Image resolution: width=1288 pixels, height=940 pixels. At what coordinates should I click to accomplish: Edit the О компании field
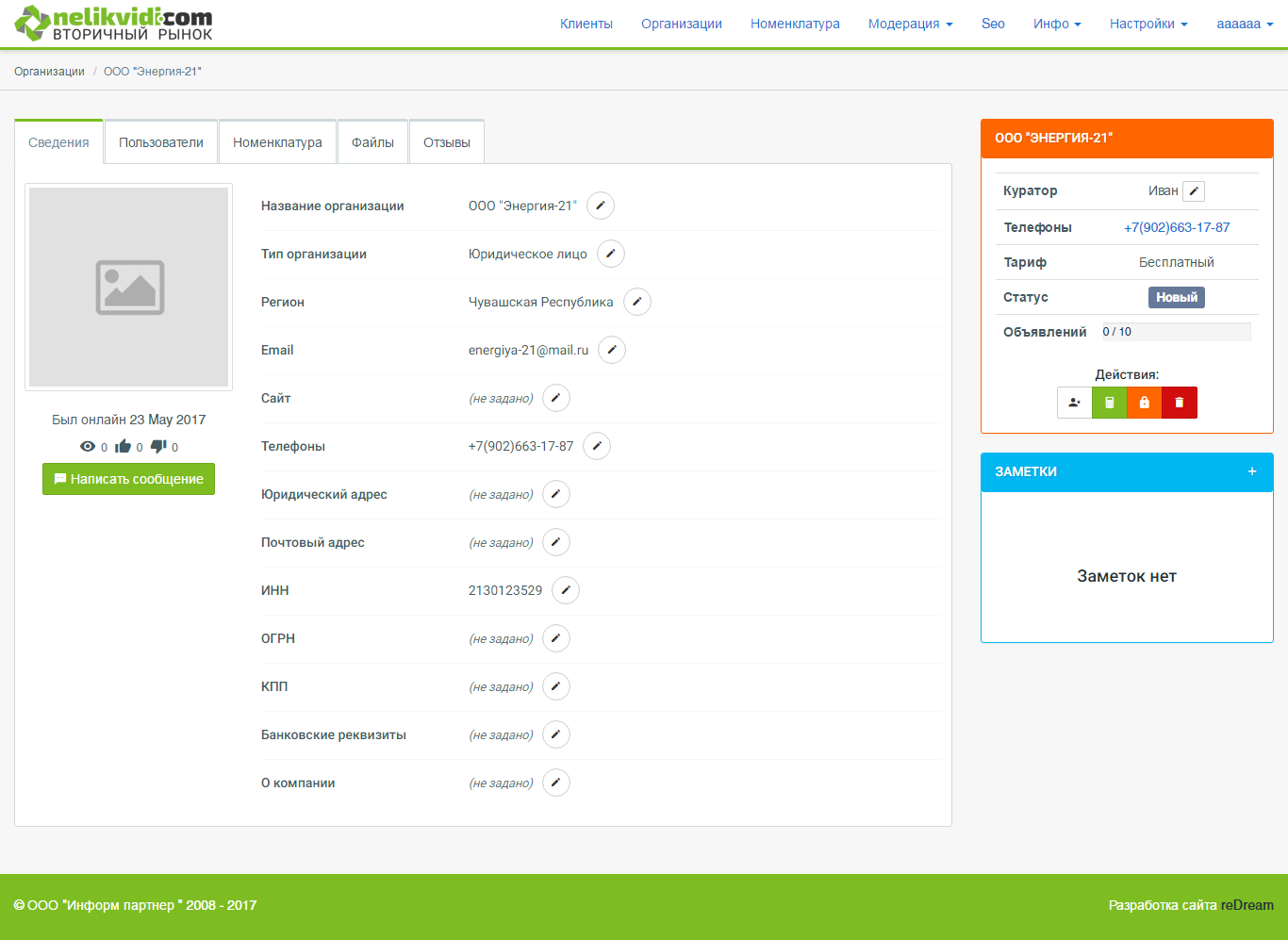[x=556, y=783]
